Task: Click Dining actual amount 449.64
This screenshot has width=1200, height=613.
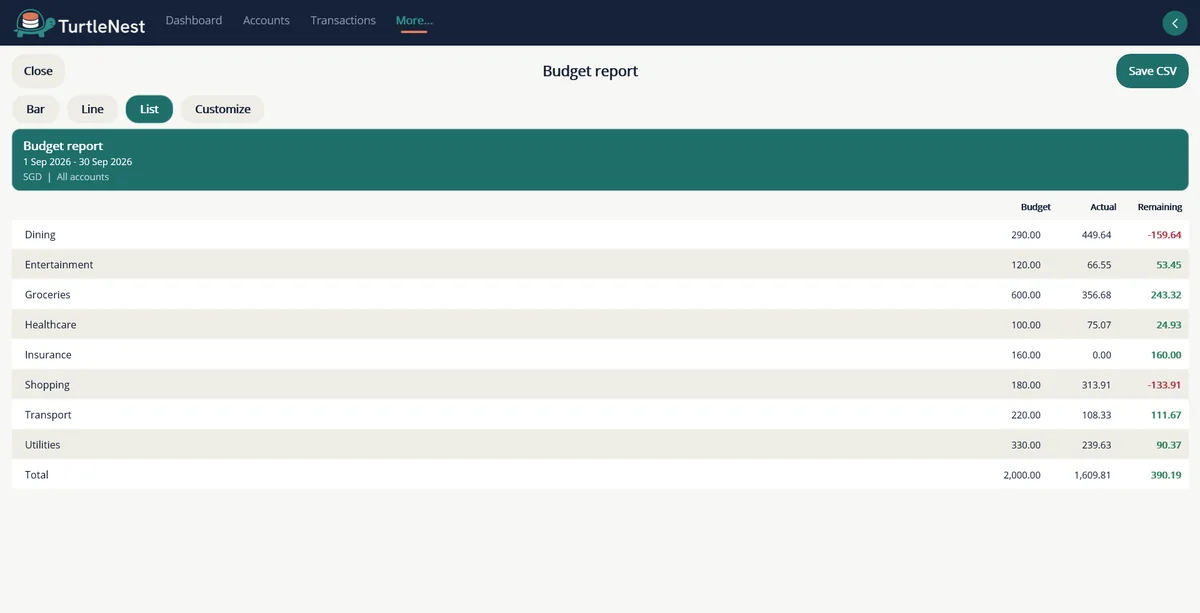Action: click(x=1096, y=235)
